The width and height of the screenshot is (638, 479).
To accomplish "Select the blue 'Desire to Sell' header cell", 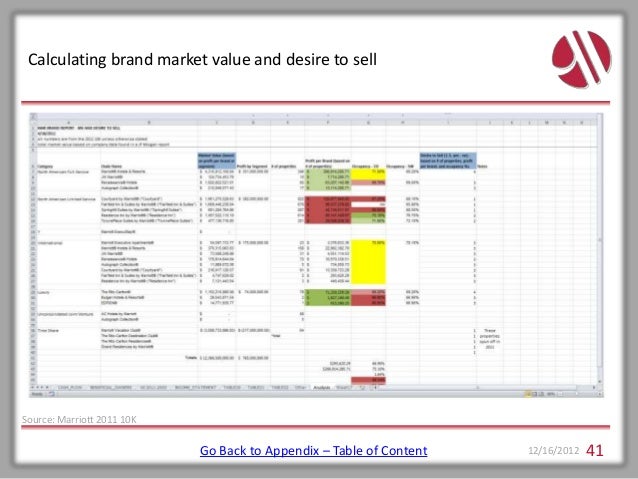I will click(x=448, y=161).
